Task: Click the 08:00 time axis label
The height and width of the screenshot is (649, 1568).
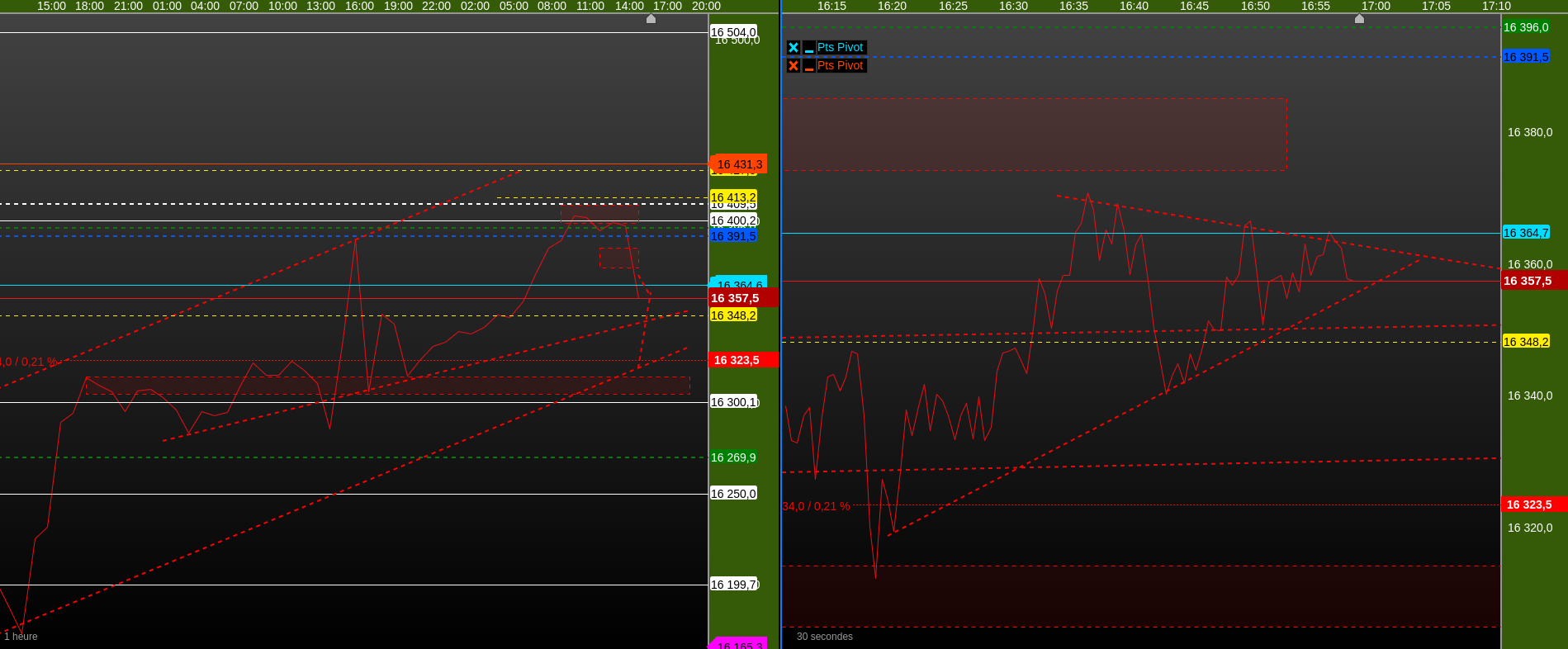Action: 552,6
